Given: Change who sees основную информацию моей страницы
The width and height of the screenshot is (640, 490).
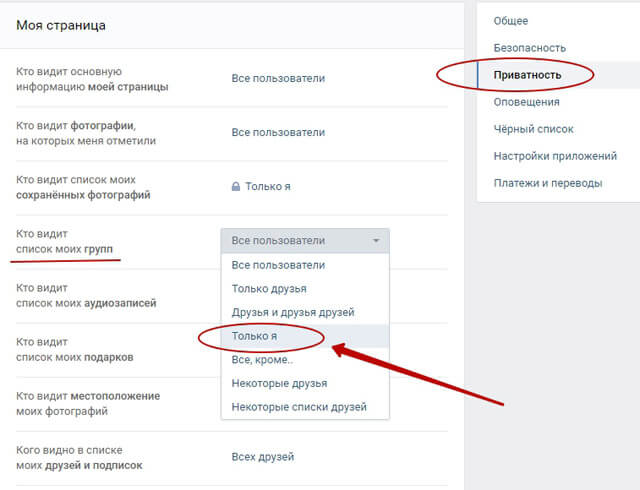Looking at the screenshot, I should pos(278,78).
